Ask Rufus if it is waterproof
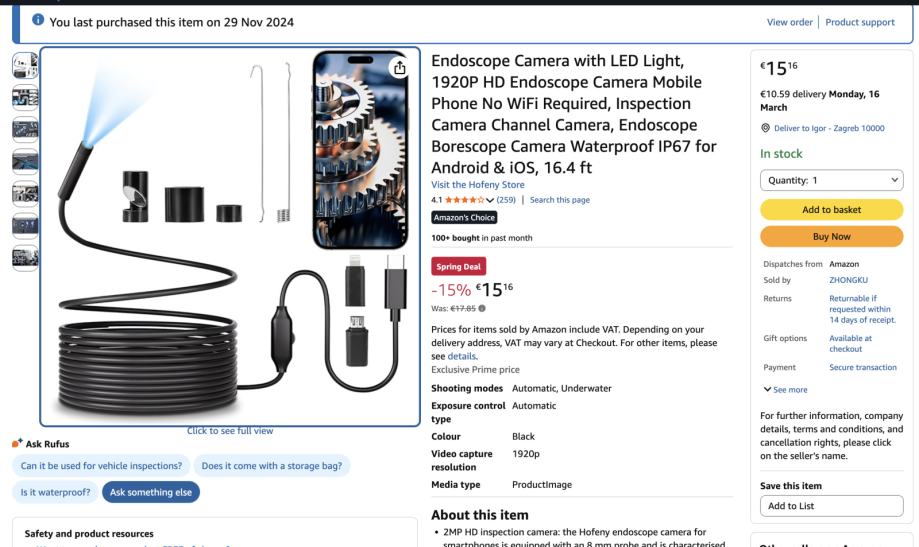 [x=56, y=492]
